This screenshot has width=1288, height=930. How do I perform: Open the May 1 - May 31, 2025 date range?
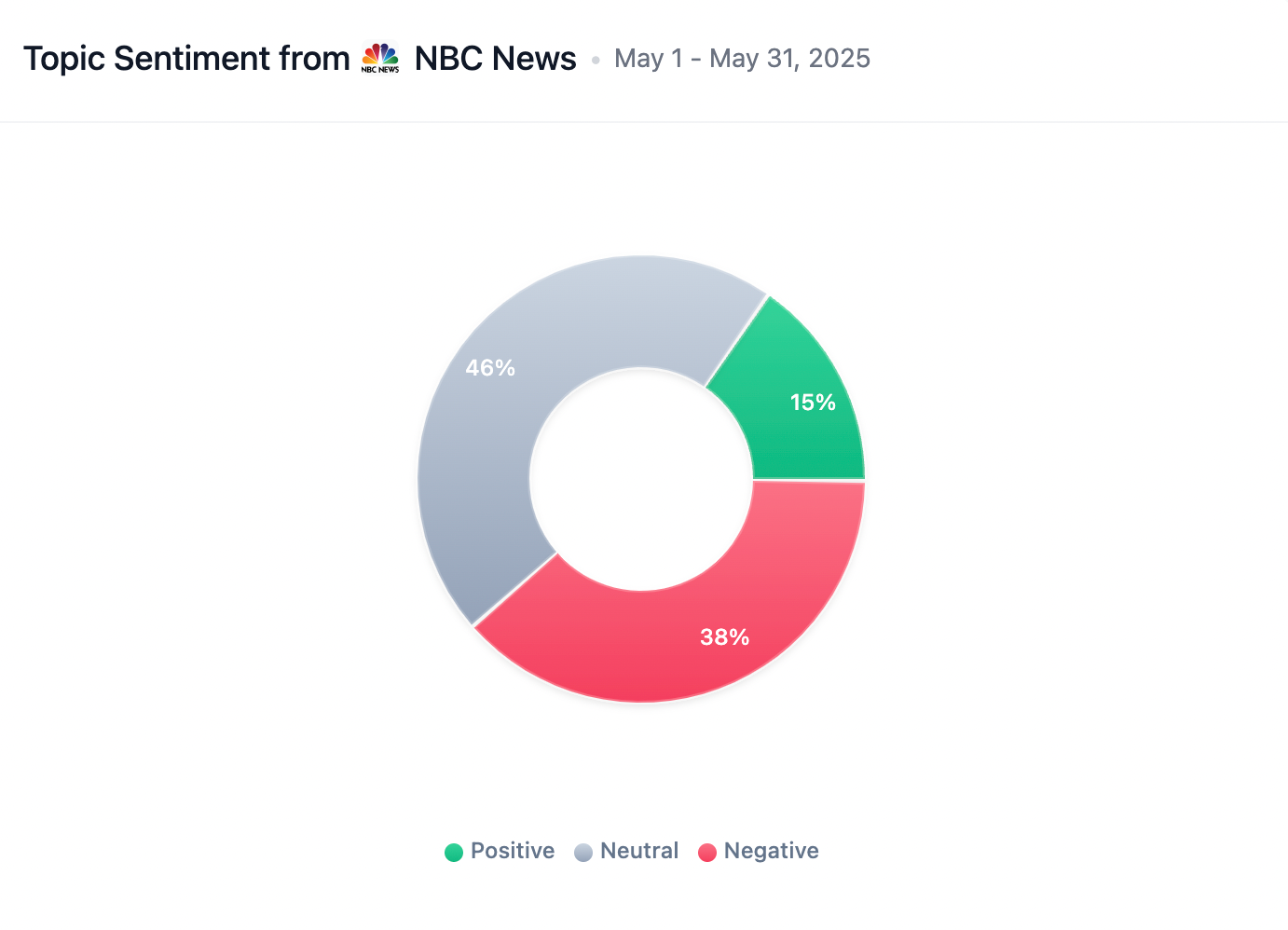tap(742, 59)
